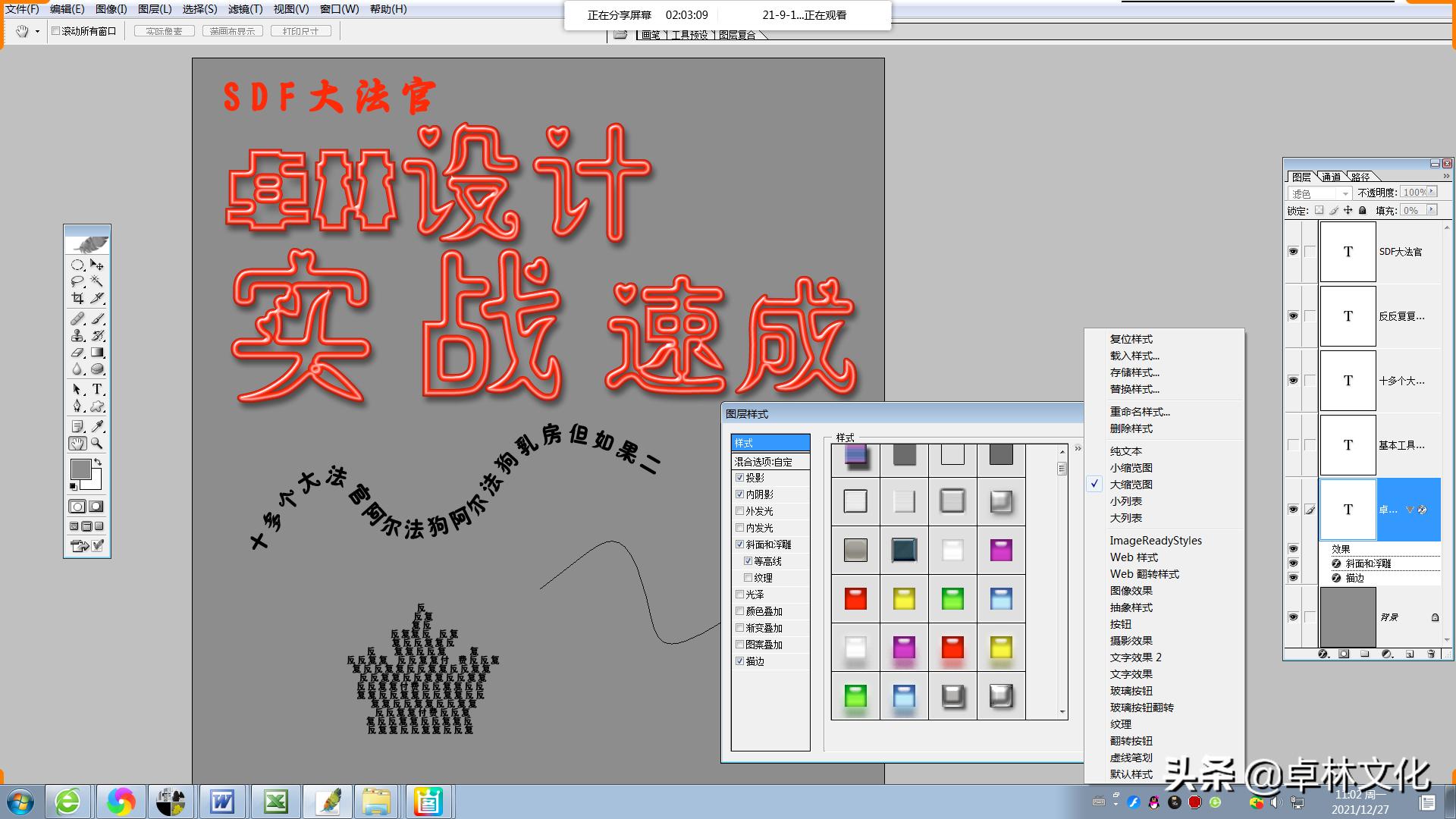Select the Move tool in toolbox

coord(97,265)
